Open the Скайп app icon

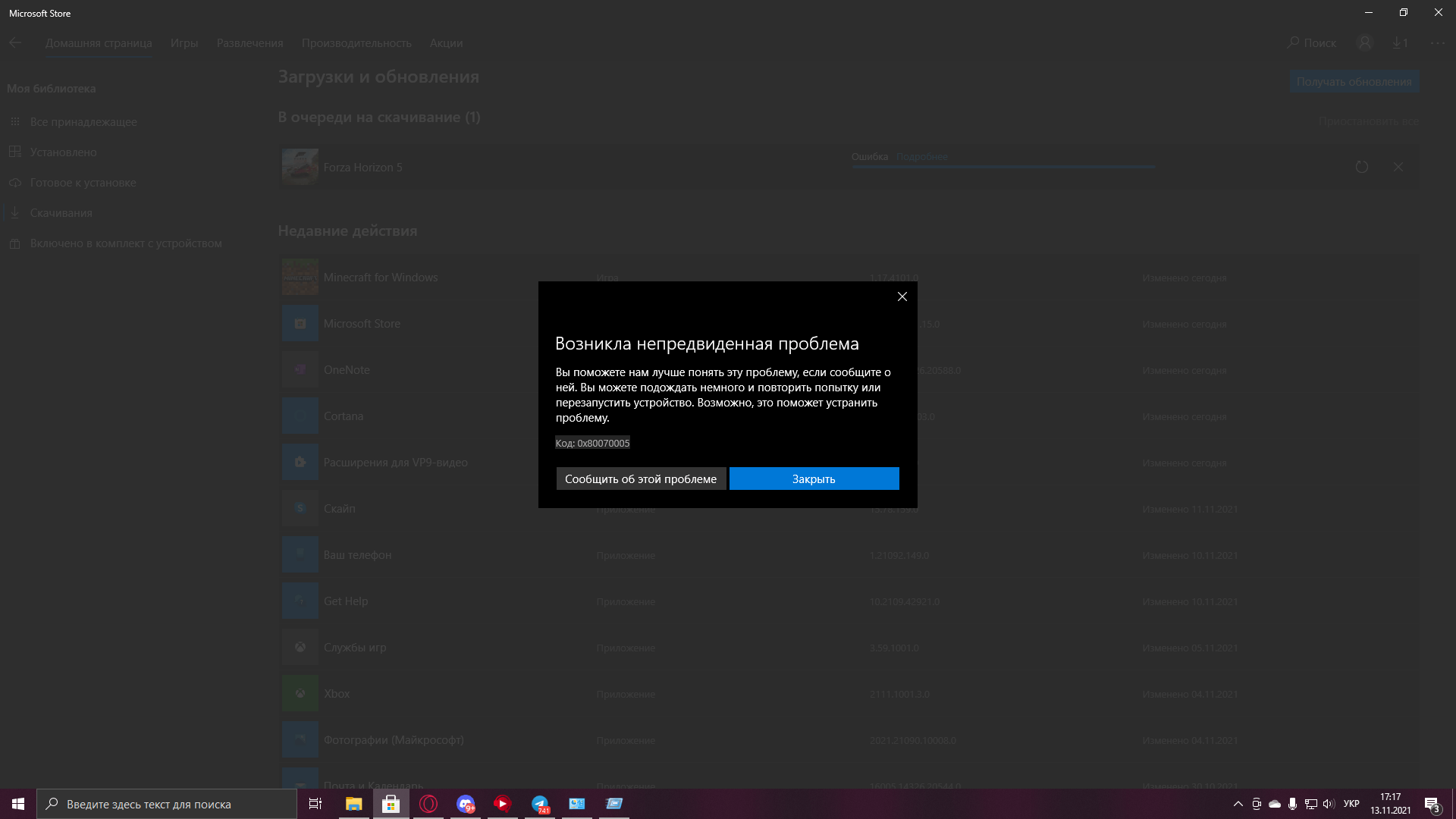point(300,509)
